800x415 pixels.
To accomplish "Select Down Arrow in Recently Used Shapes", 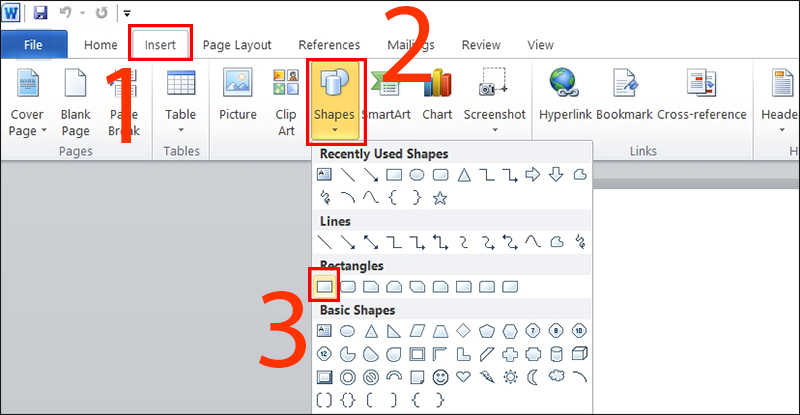I will [x=556, y=175].
